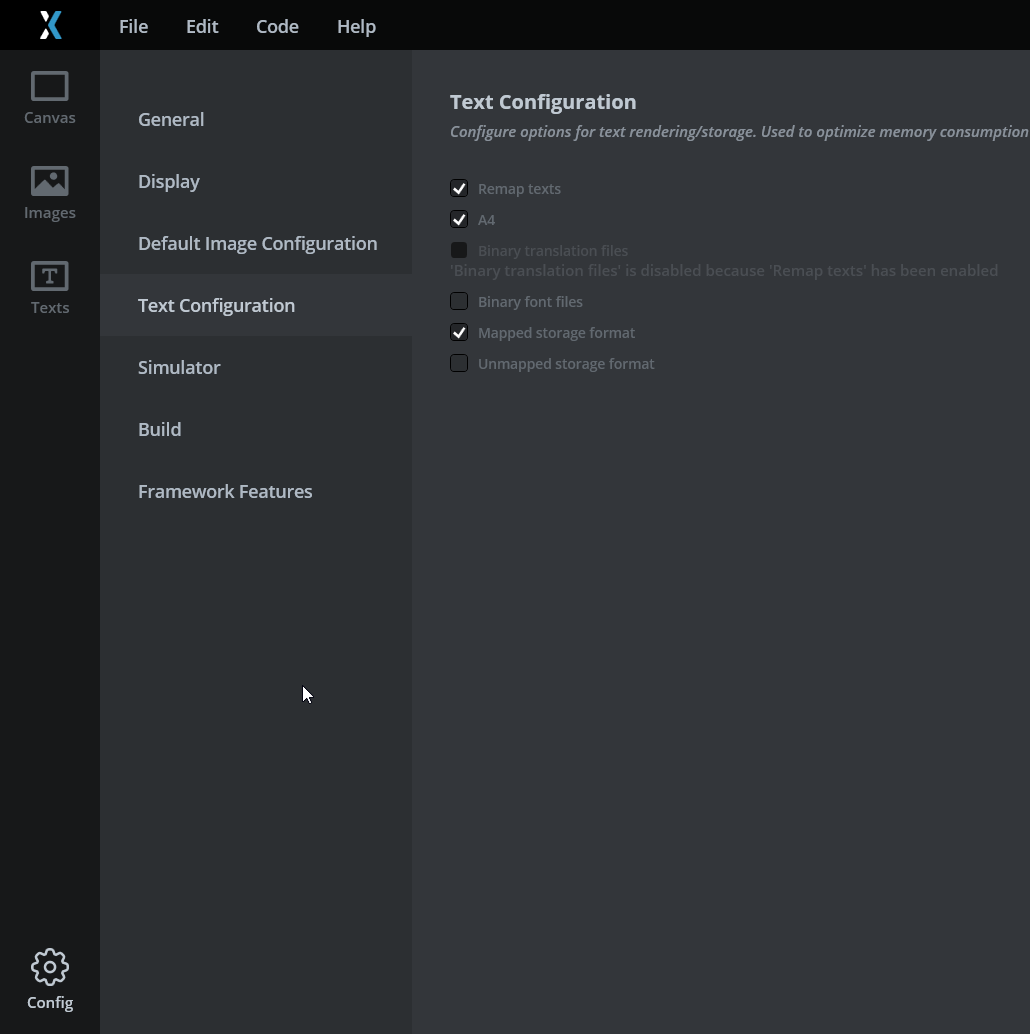Open the Framework Features section
Image resolution: width=1030 pixels, height=1034 pixels.
pos(225,491)
